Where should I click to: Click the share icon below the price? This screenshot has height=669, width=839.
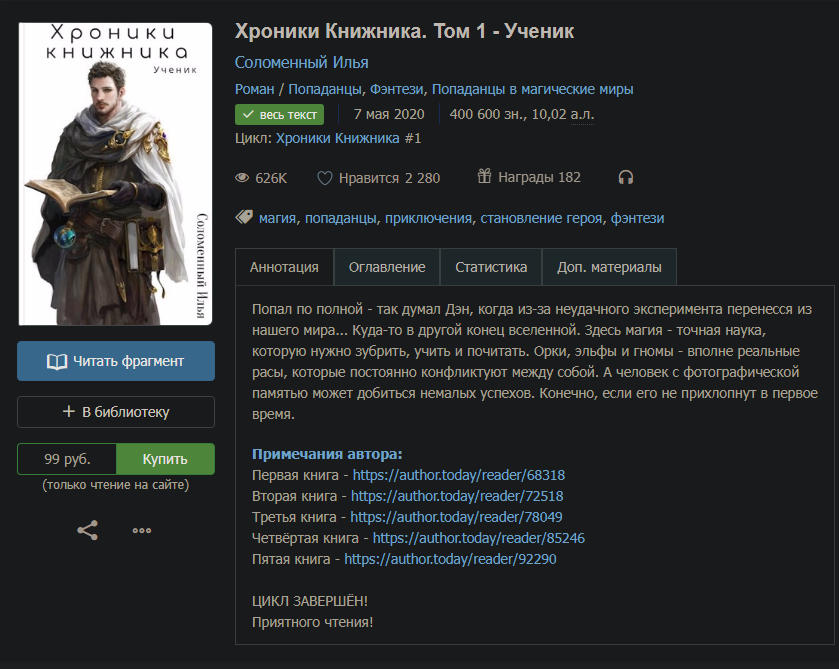tap(88, 531)
